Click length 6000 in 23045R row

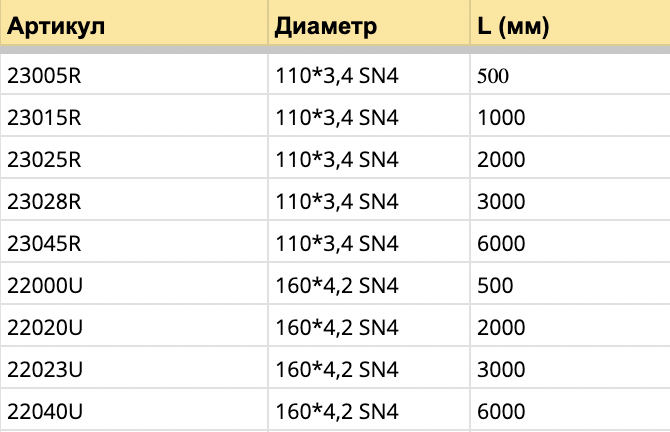point(570,241)
